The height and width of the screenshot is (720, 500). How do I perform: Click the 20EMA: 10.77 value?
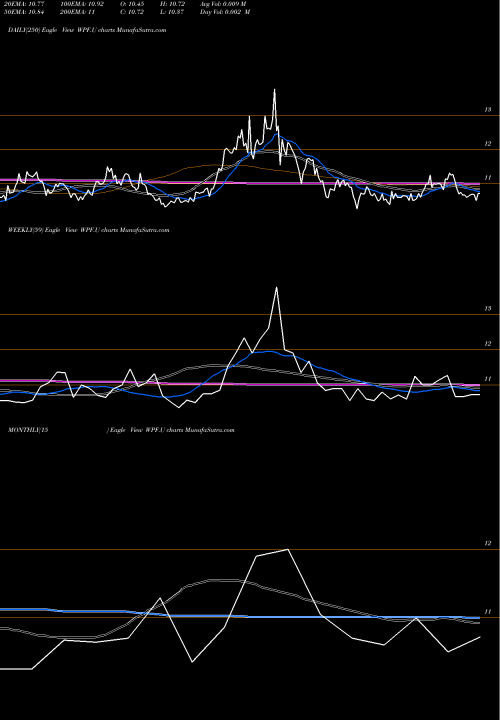click(x=22, y=4)
